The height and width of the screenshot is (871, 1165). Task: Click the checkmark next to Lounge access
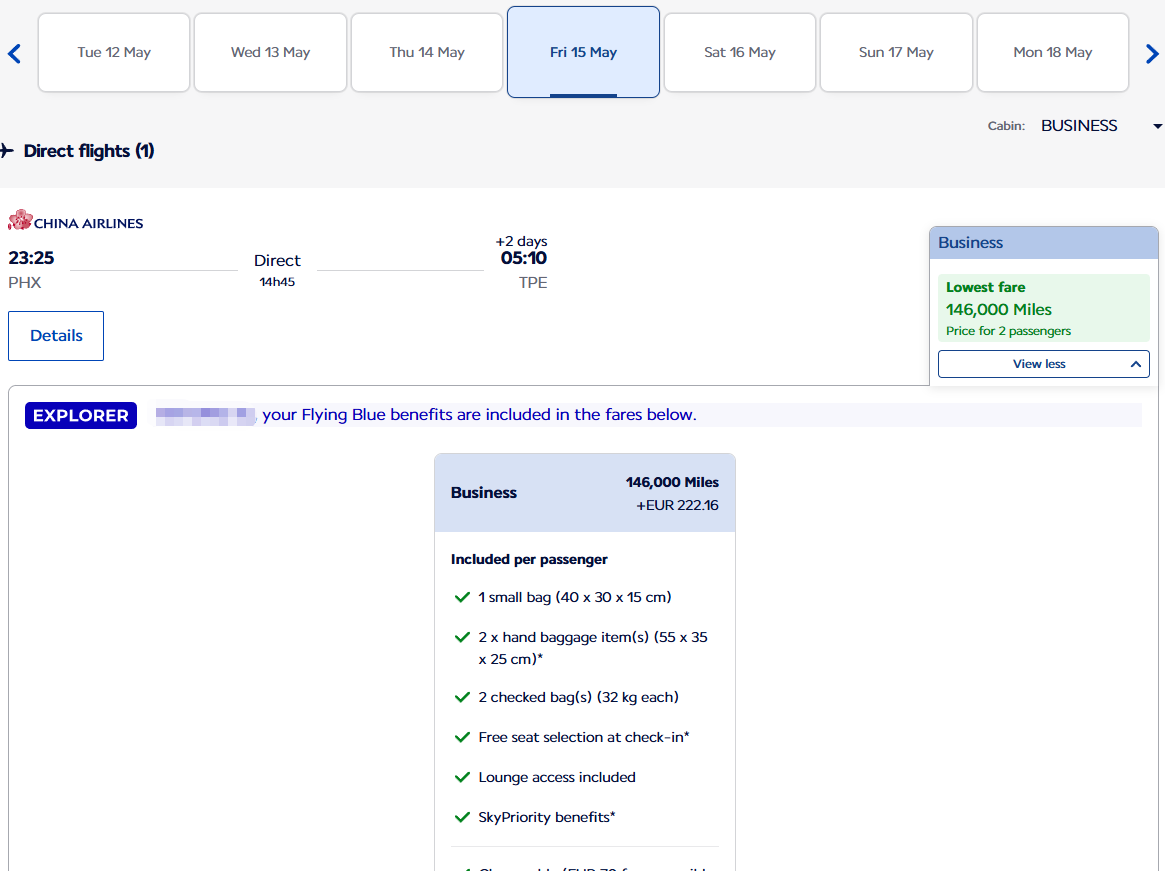pyautogui.click(x=462, y=777)
